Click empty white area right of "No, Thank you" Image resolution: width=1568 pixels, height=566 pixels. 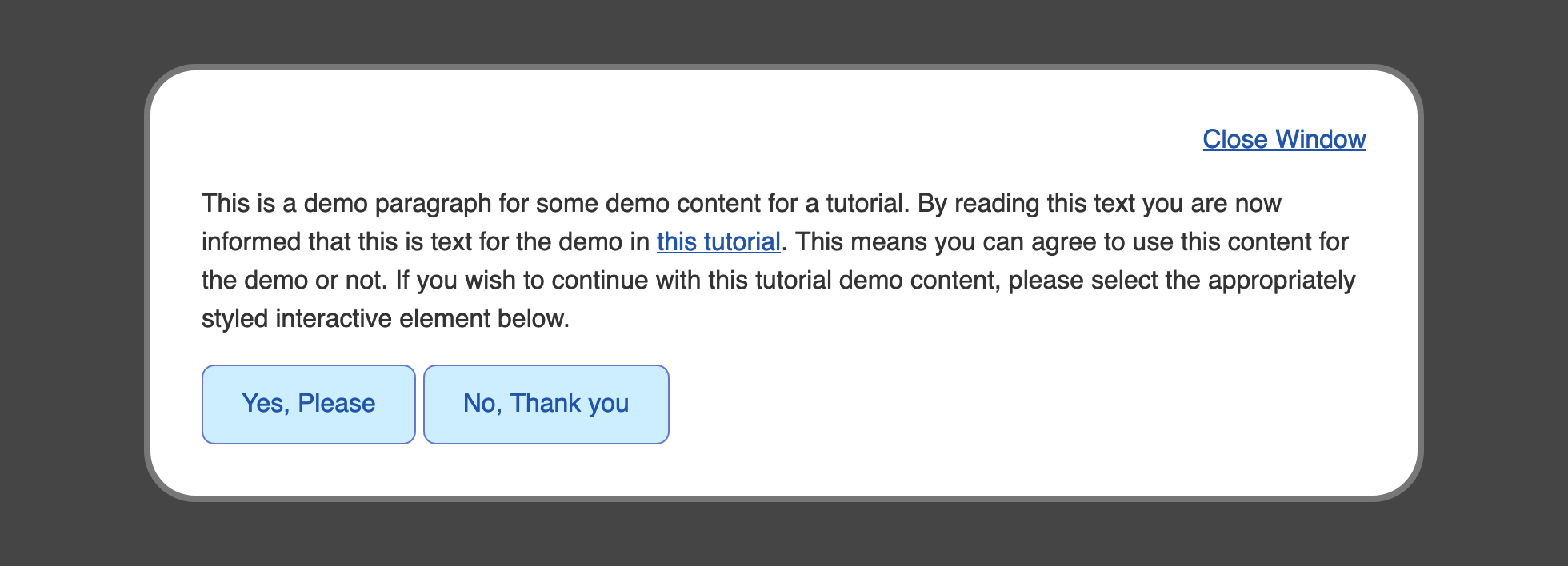tap(1000, 405)
